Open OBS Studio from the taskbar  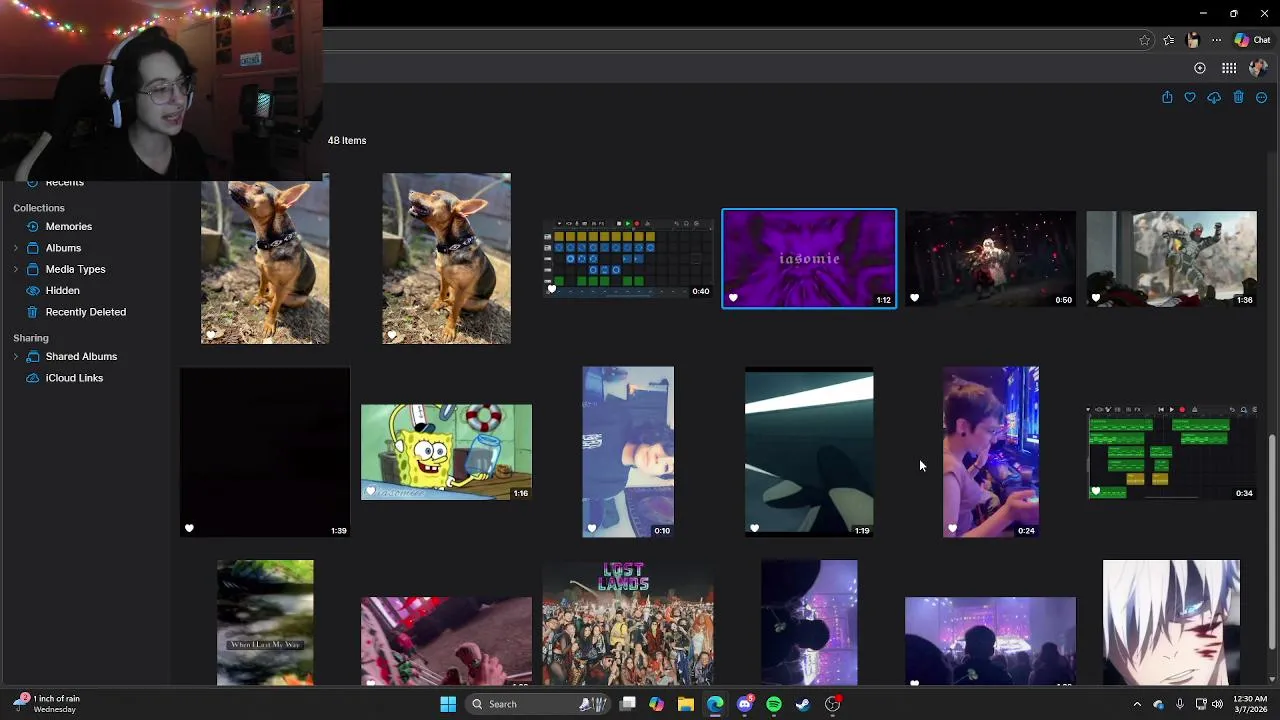[833, 704]
